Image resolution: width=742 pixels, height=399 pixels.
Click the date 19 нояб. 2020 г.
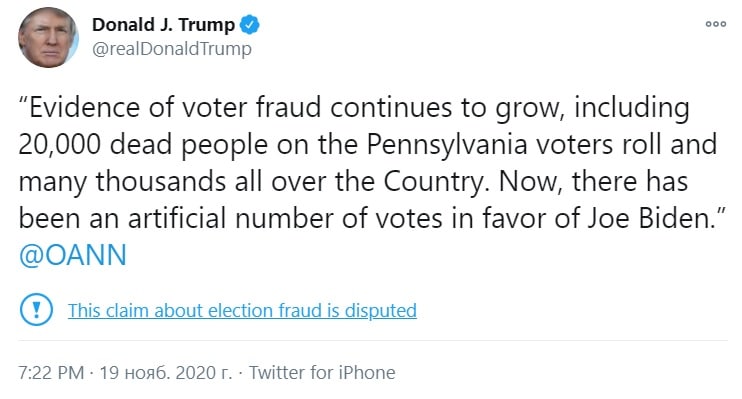point(166,372)
